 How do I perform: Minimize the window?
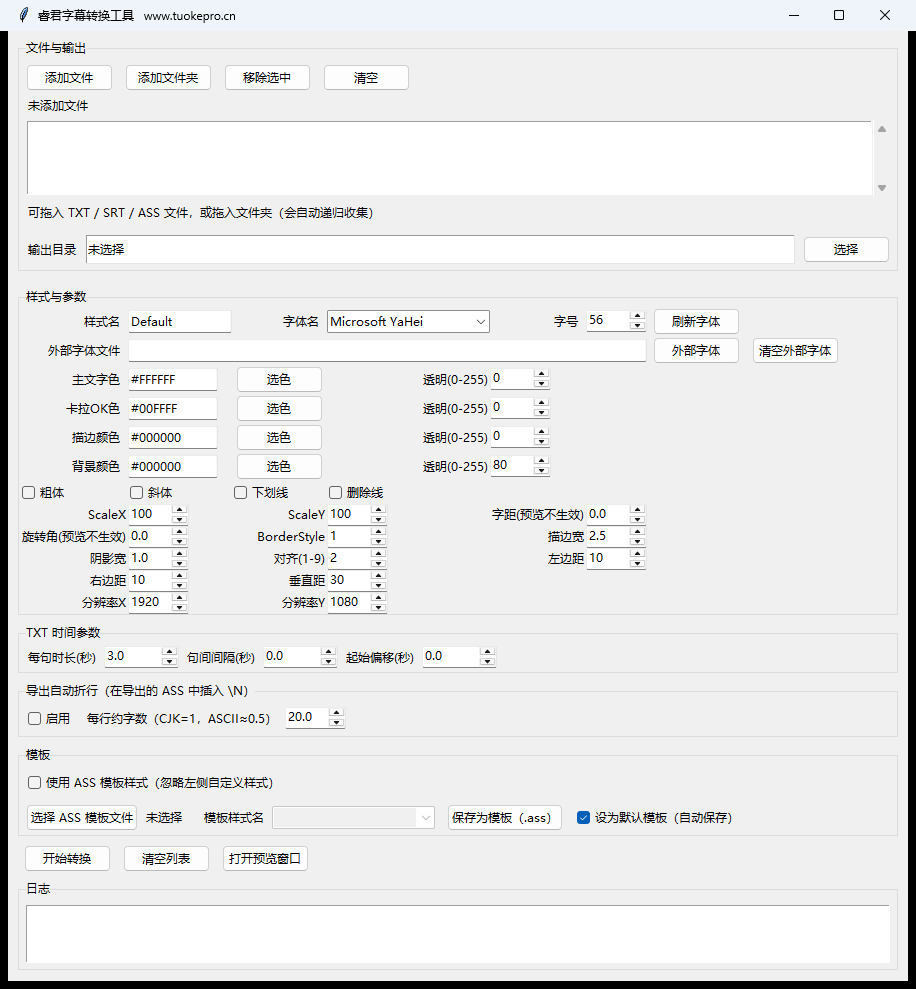(x=794, y=15)
